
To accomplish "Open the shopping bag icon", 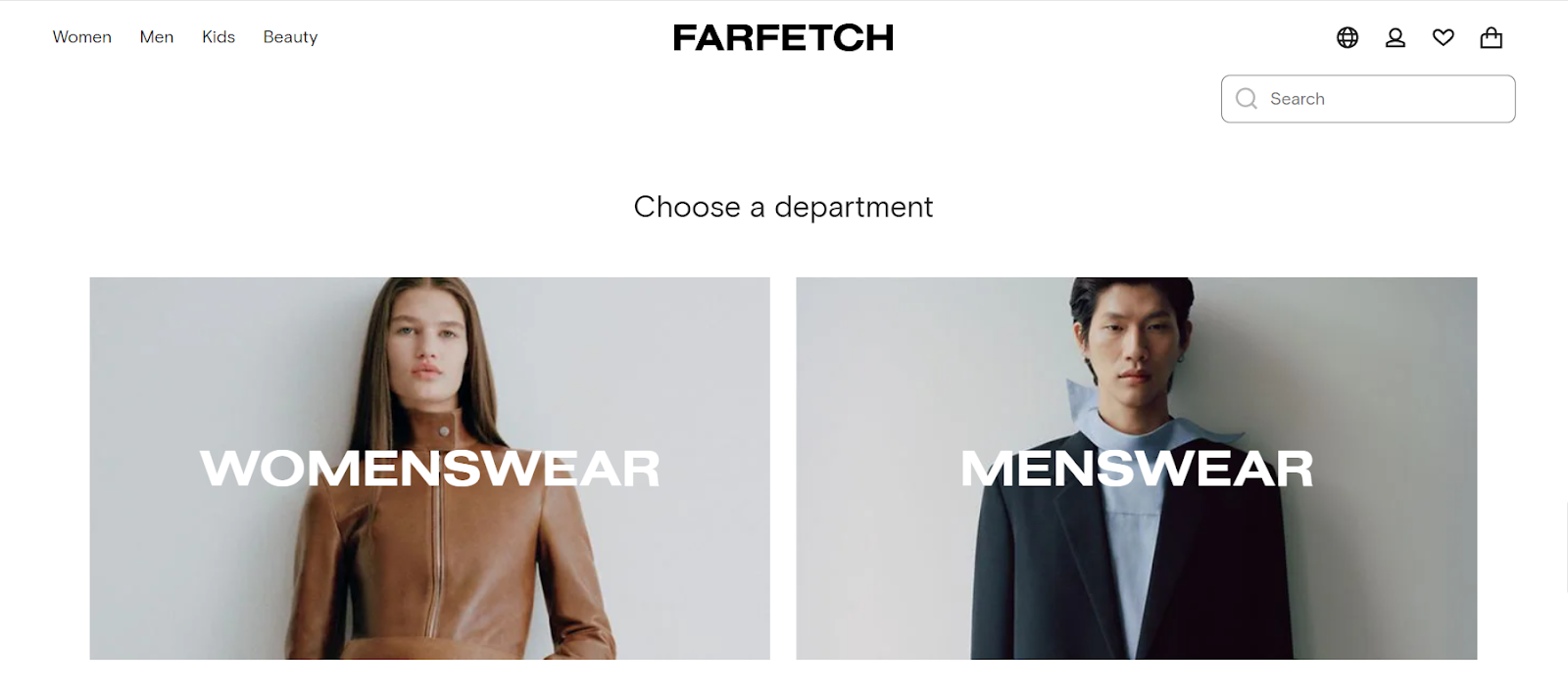I will coord(1492,37).
